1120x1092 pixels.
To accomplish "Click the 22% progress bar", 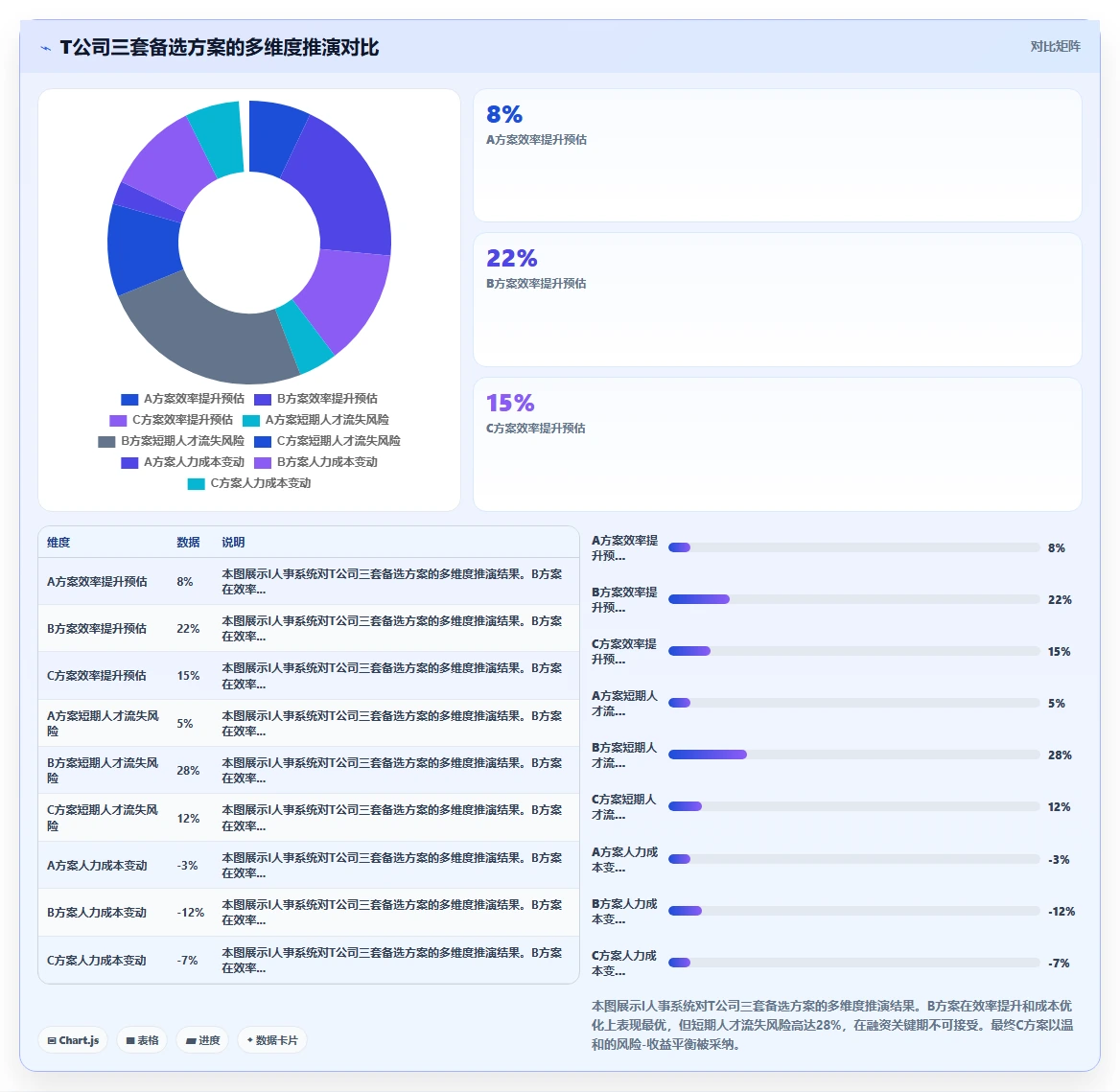I will pyautogui.click(x=853, y=599).
